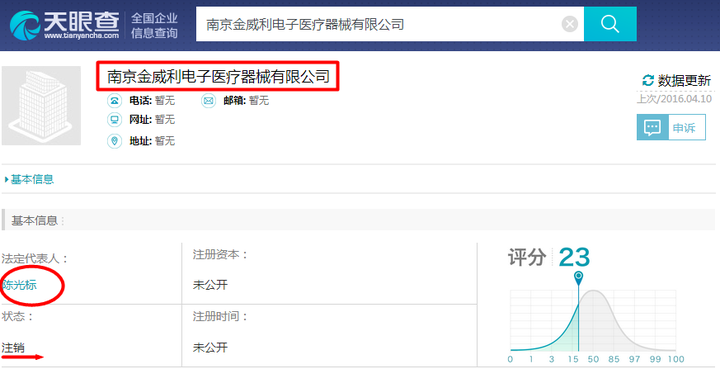Image resolution: width=720 pixels, height=369 pixels.
Task: Click the 未公开 value under 注册资本
Action: tap(210, 285)
